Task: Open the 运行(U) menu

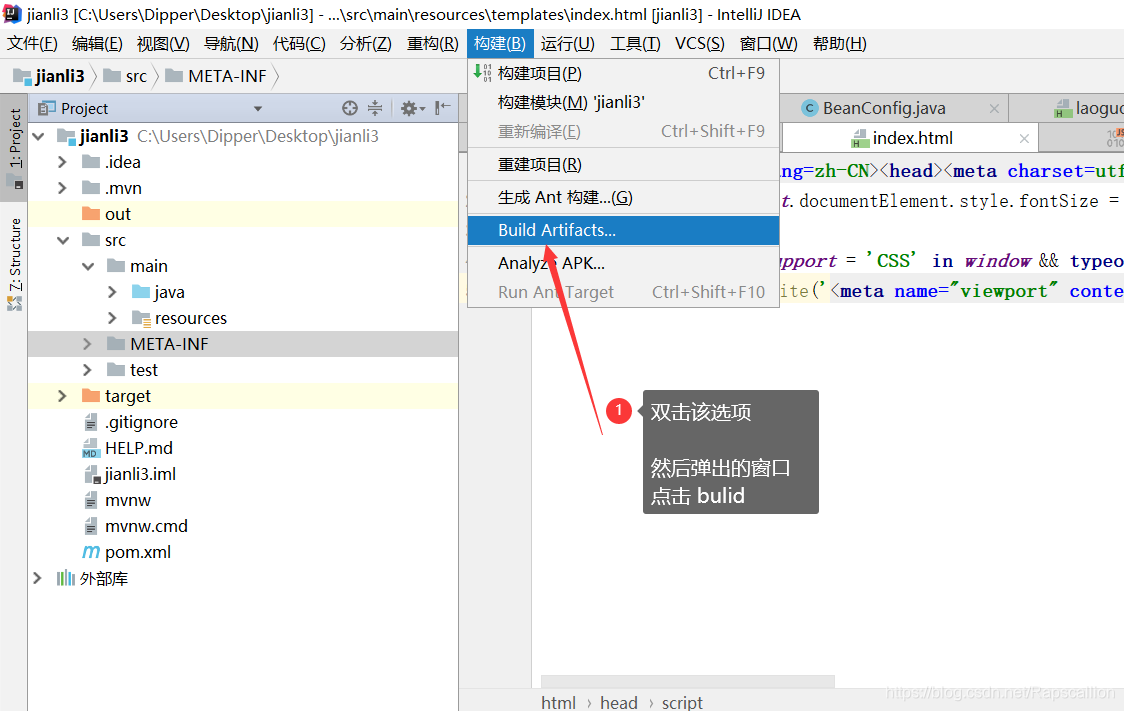Action: [x=568, y=44]
